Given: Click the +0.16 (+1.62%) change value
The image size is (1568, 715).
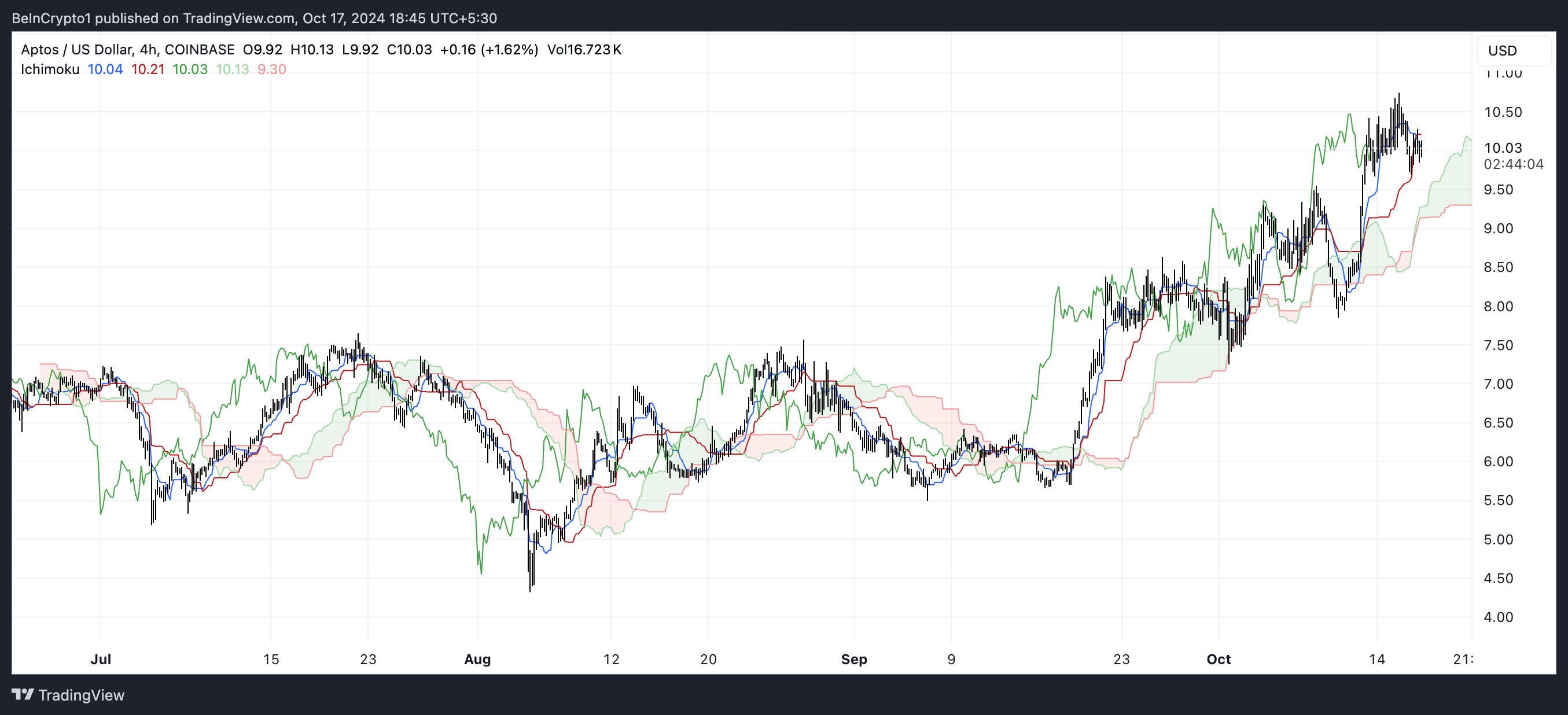Looking at the screenshot, I should click(x=489, y=49).
